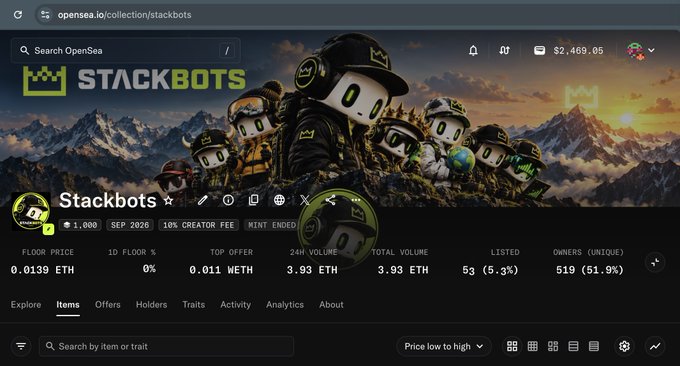Screen dimensions: 680x366
Task: Open the Holders tab
Action: (x=151, y=304)
